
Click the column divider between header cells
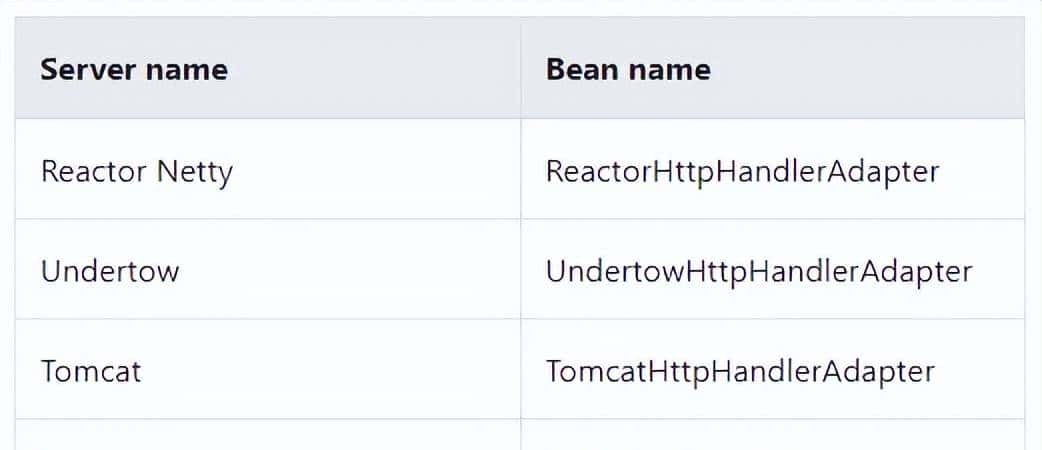click(521, 68)
